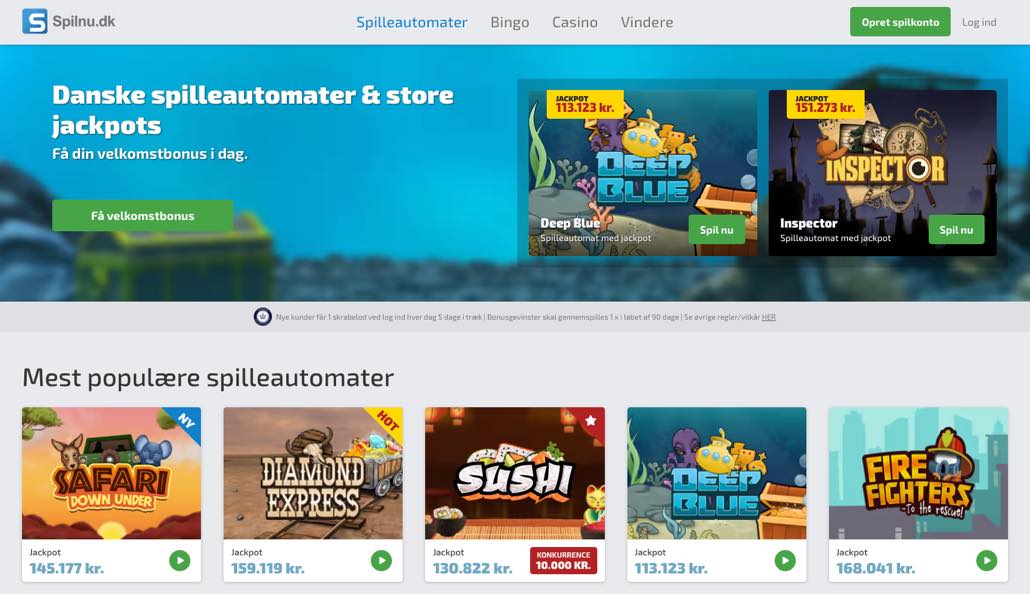The width and height of the screenshot is (1030, 594).
Task: Play the Deep Blue card using its play icon
Action: [x=784, y=560]
